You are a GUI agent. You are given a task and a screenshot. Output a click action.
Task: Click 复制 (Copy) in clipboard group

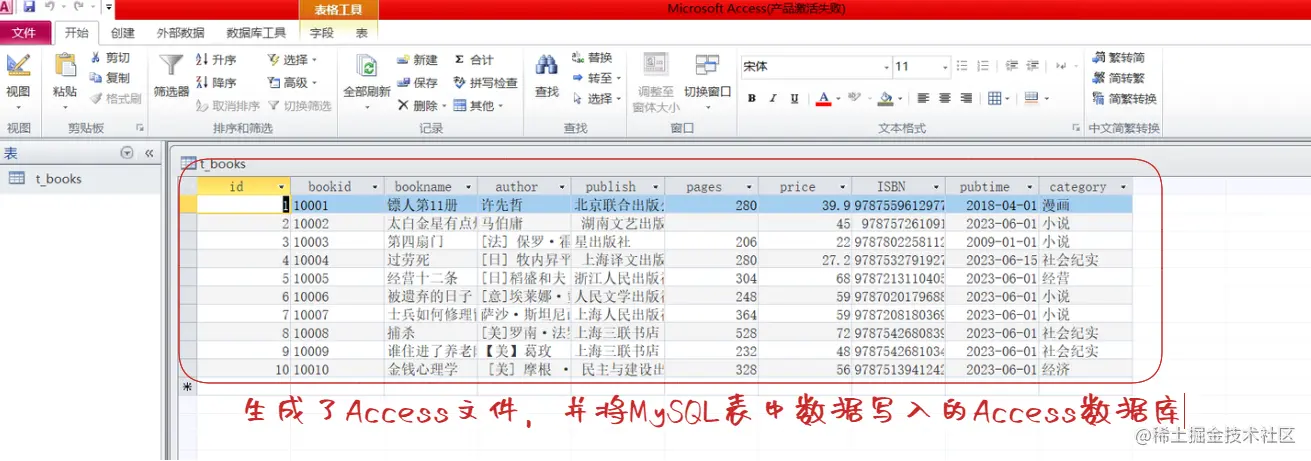pyautogui.click(x=110, y=78)
